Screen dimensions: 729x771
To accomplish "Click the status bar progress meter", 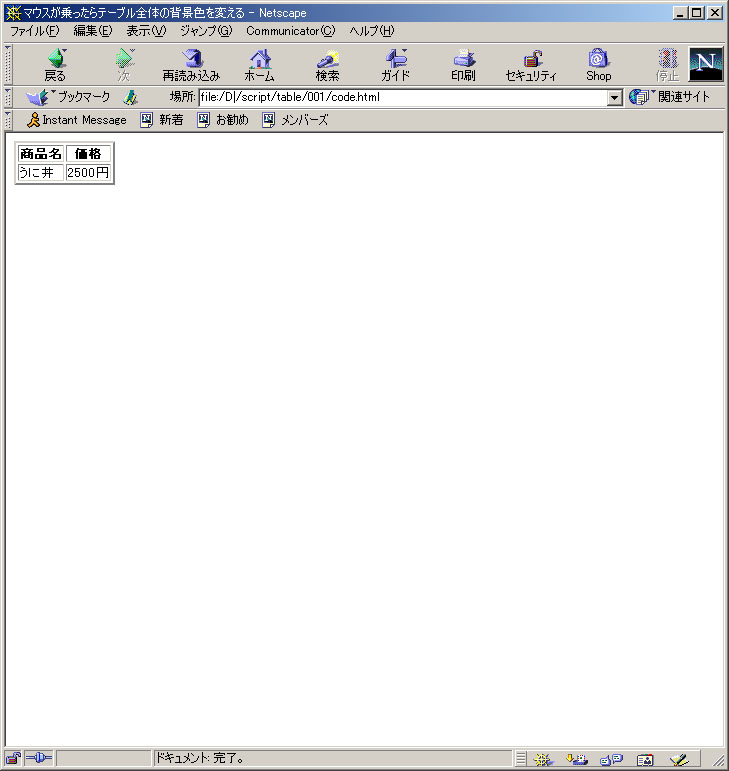I will pos(104,758).
